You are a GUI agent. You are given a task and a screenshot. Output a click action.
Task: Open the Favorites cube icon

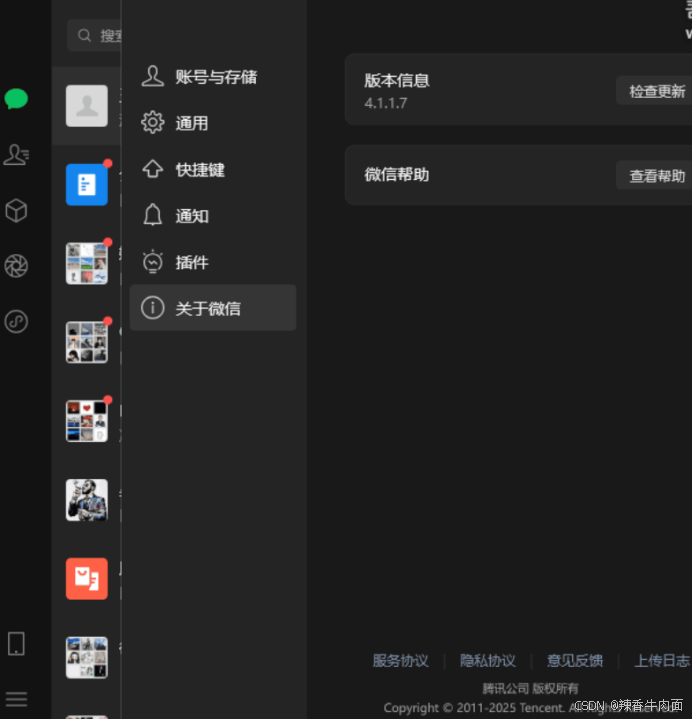click(16, 211)
